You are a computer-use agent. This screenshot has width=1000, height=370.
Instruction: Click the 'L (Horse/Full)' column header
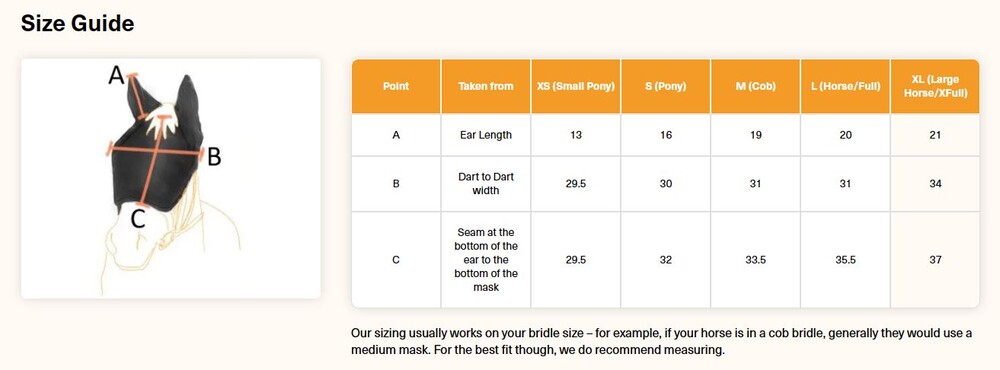[846, 86]
